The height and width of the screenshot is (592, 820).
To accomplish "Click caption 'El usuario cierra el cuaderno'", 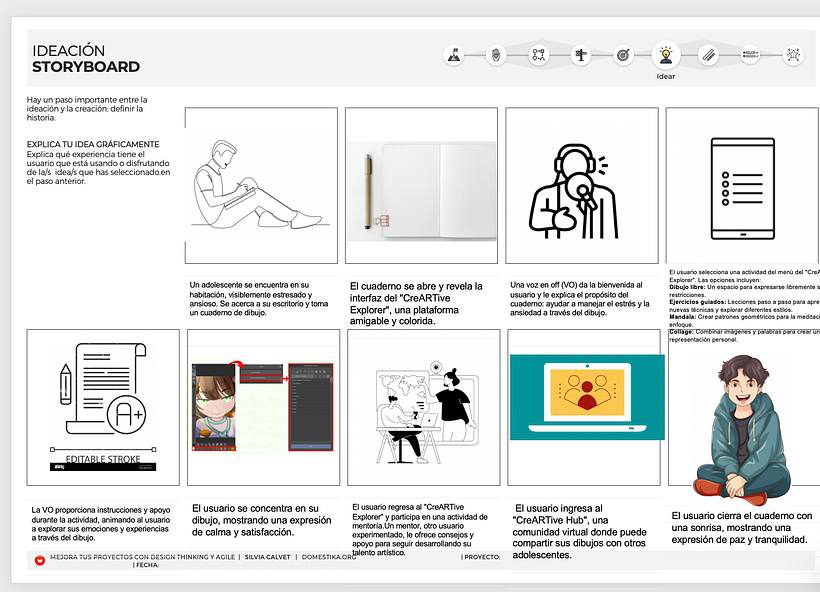I will [742, 528].
